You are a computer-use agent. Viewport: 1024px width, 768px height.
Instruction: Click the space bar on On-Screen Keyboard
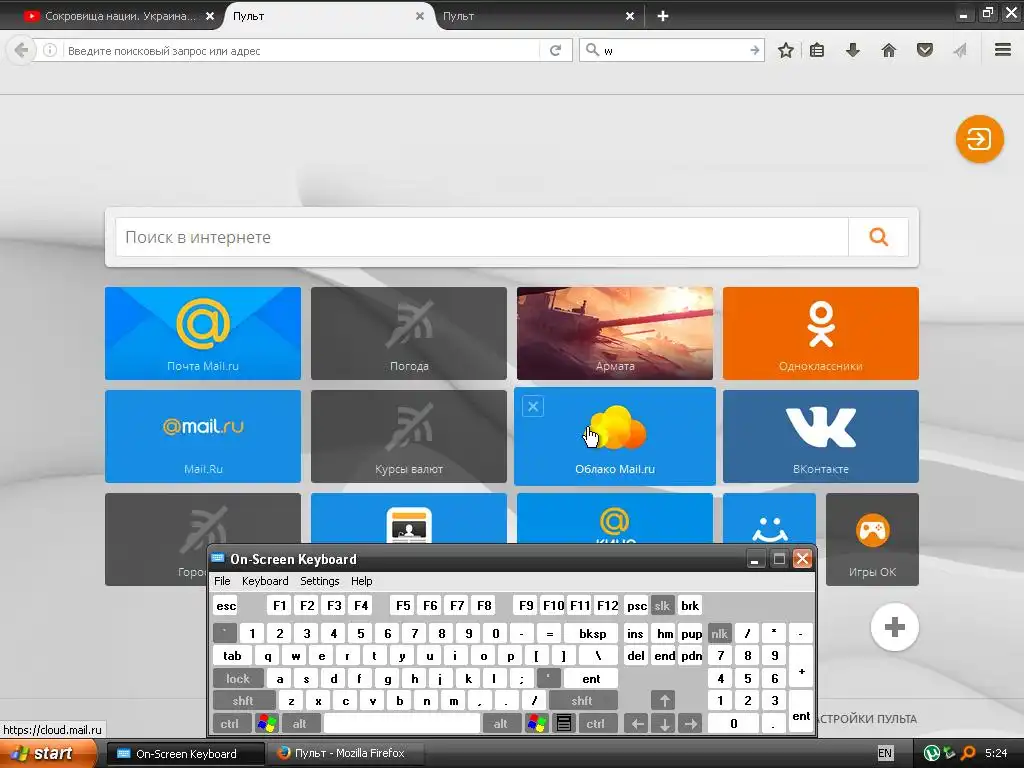pyautogui.click(x=402, y=724)
